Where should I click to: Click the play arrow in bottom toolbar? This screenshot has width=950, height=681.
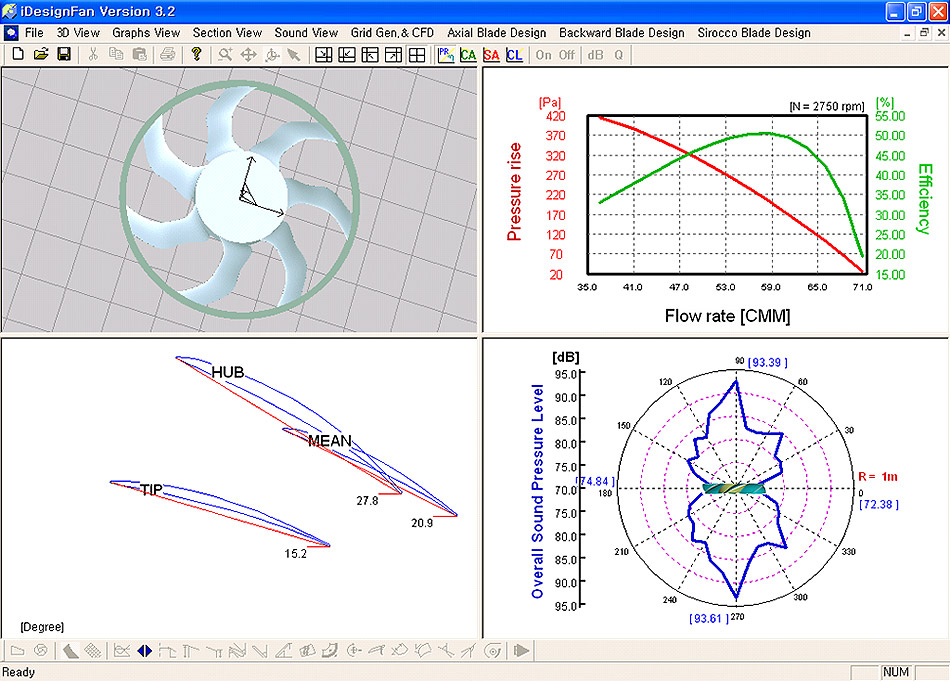[520, 651]
